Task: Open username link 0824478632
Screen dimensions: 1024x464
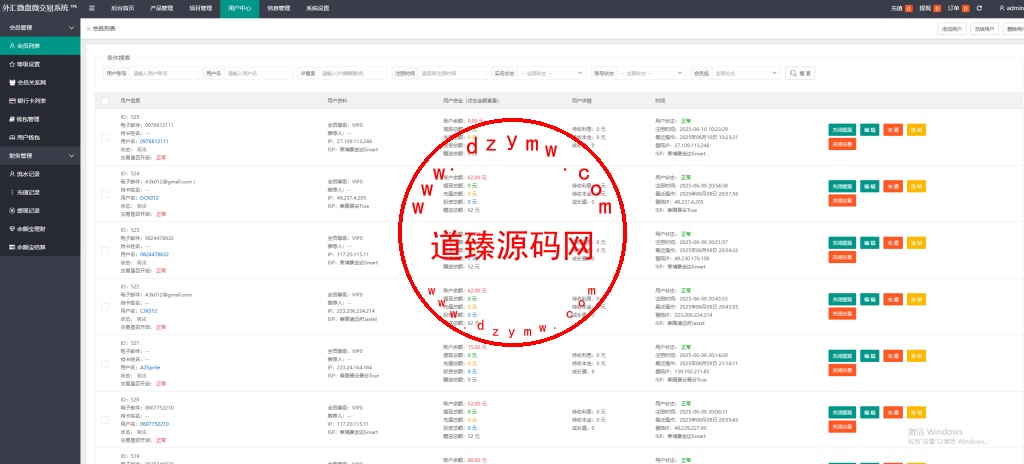Action: [154, 254]
